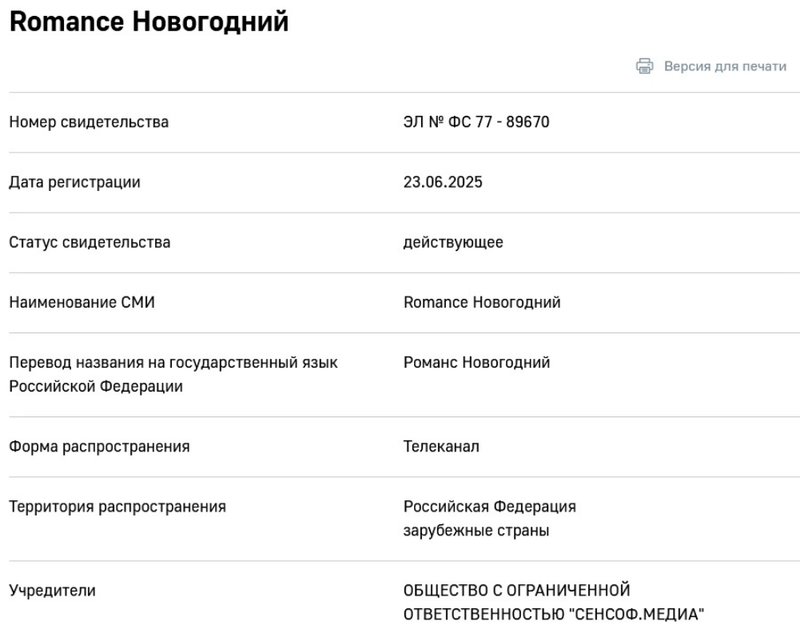The width and height of the screenshot is (800, 637).
Task: Open the print version via printer icon
Action: 644,66
